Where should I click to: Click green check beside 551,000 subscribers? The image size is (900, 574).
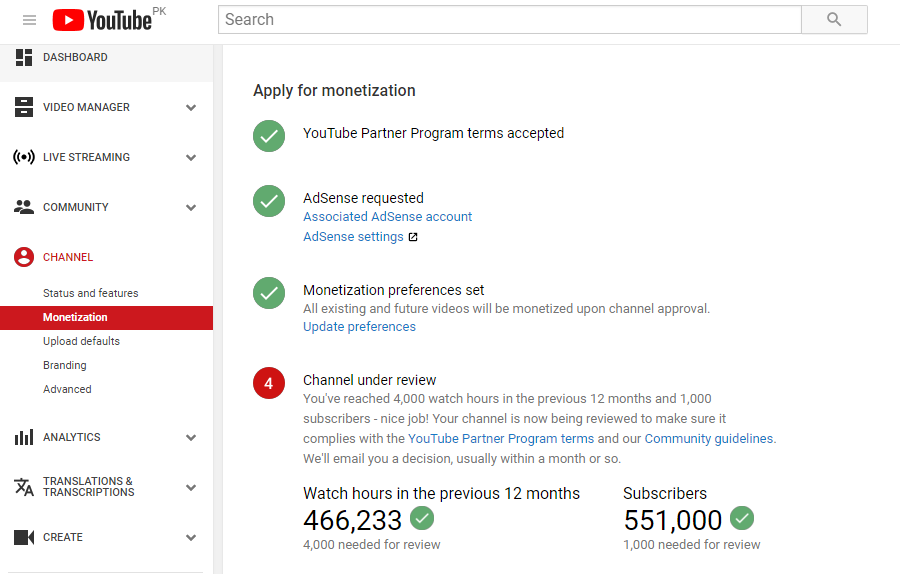pyautogui.click(x=742, y=518)
